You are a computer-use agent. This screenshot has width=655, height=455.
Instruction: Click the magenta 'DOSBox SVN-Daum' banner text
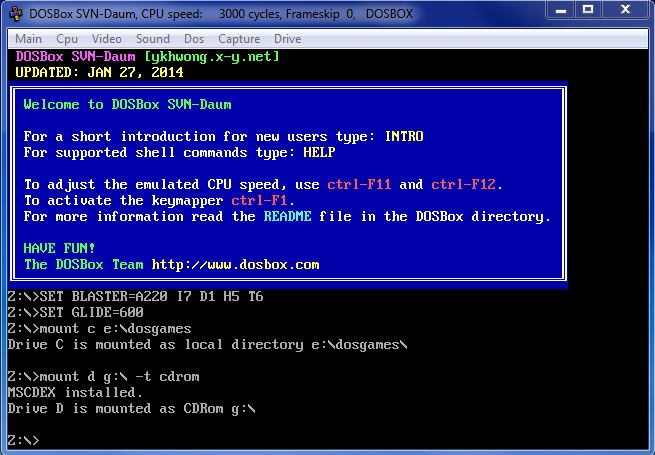[x=76, y=56]
